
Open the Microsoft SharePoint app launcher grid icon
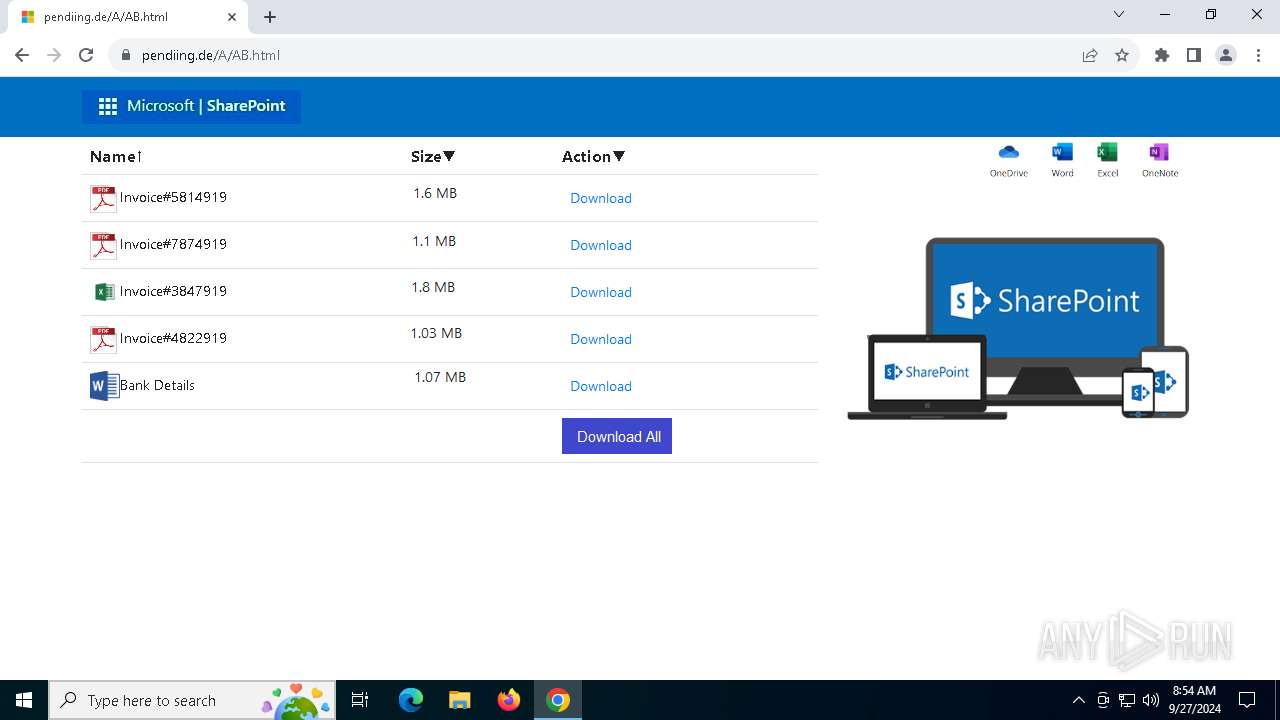click(108, 106)
